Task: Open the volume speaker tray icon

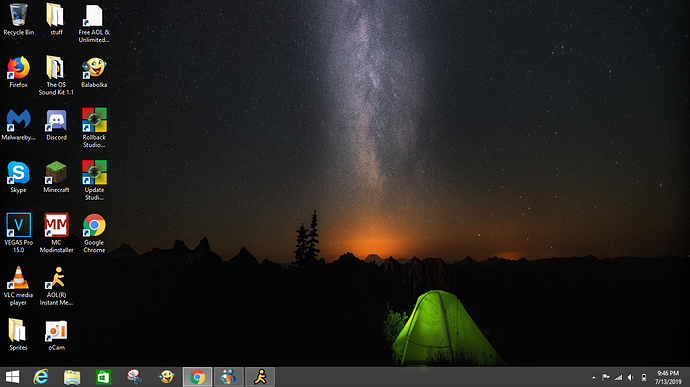Action: [631, 377]
